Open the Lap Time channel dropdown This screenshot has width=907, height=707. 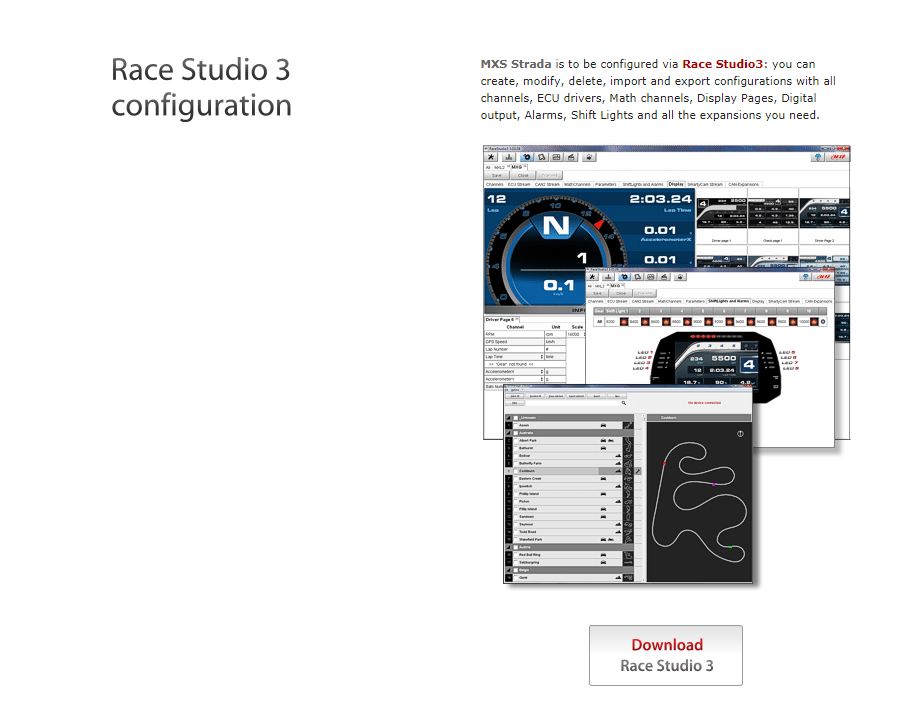[x=542, y=357]
